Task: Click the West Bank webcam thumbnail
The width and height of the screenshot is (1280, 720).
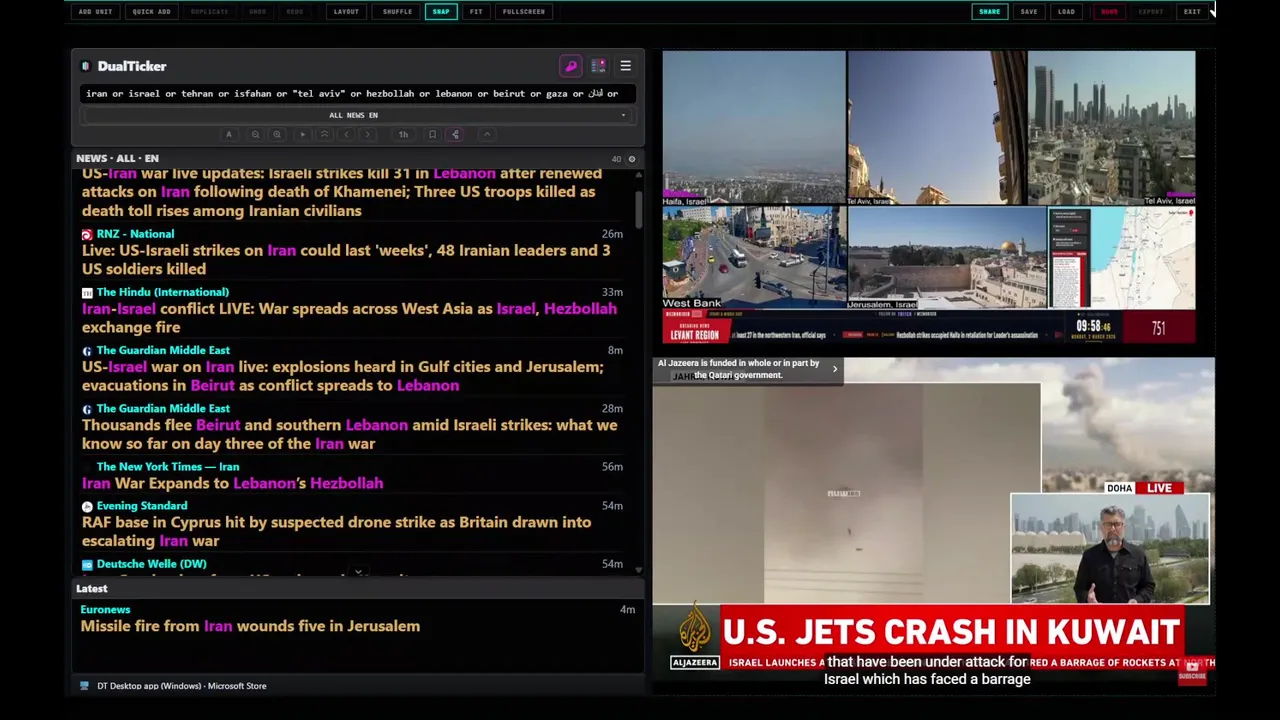Action: coord(754,257)
